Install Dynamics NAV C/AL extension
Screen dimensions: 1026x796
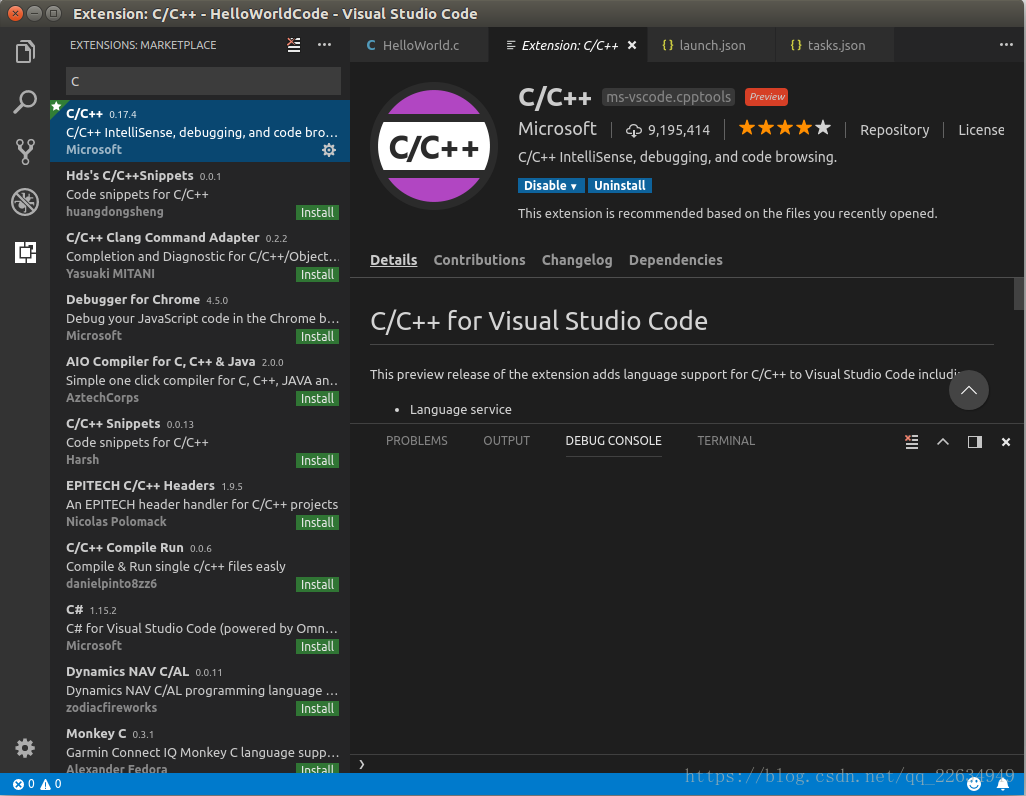pyautogui.click(x=317, y=708)
